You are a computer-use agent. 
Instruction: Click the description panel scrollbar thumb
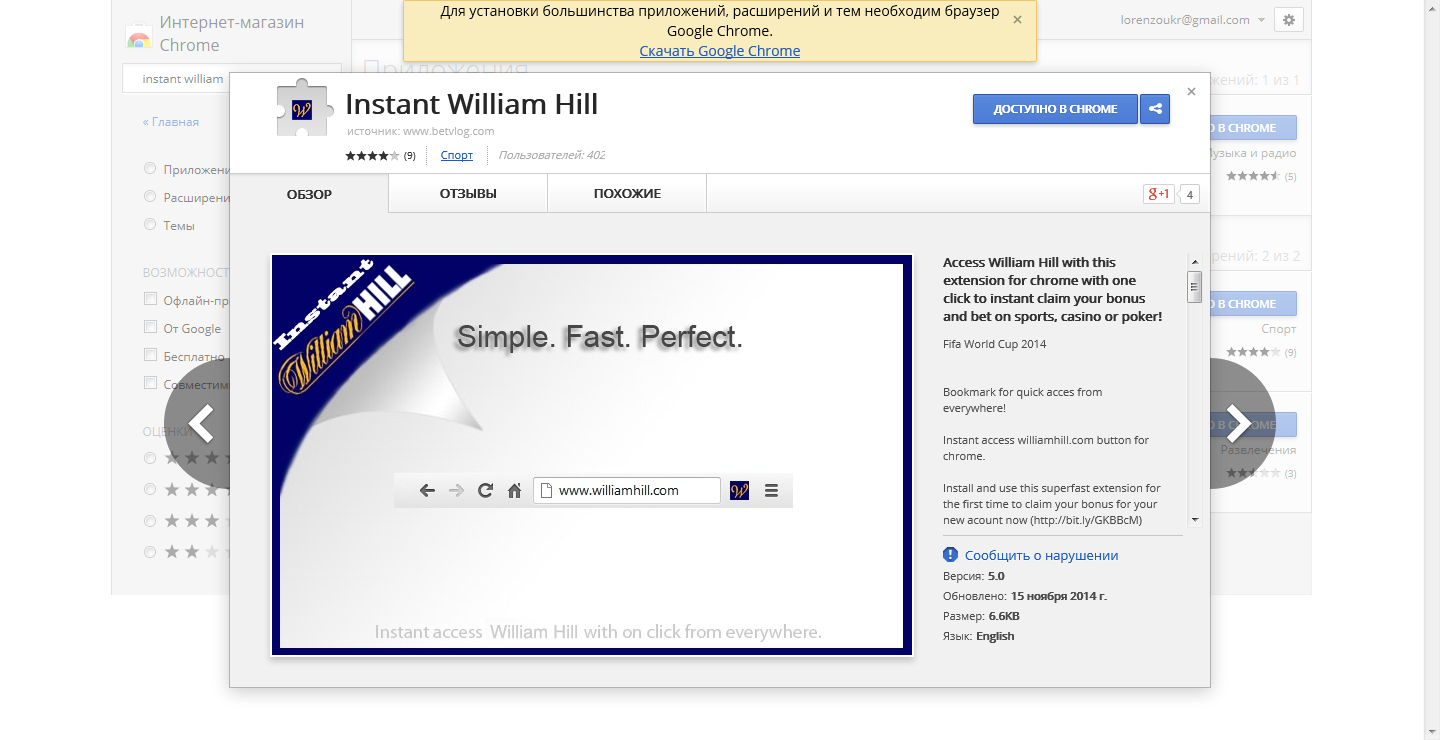(1194, 286)
